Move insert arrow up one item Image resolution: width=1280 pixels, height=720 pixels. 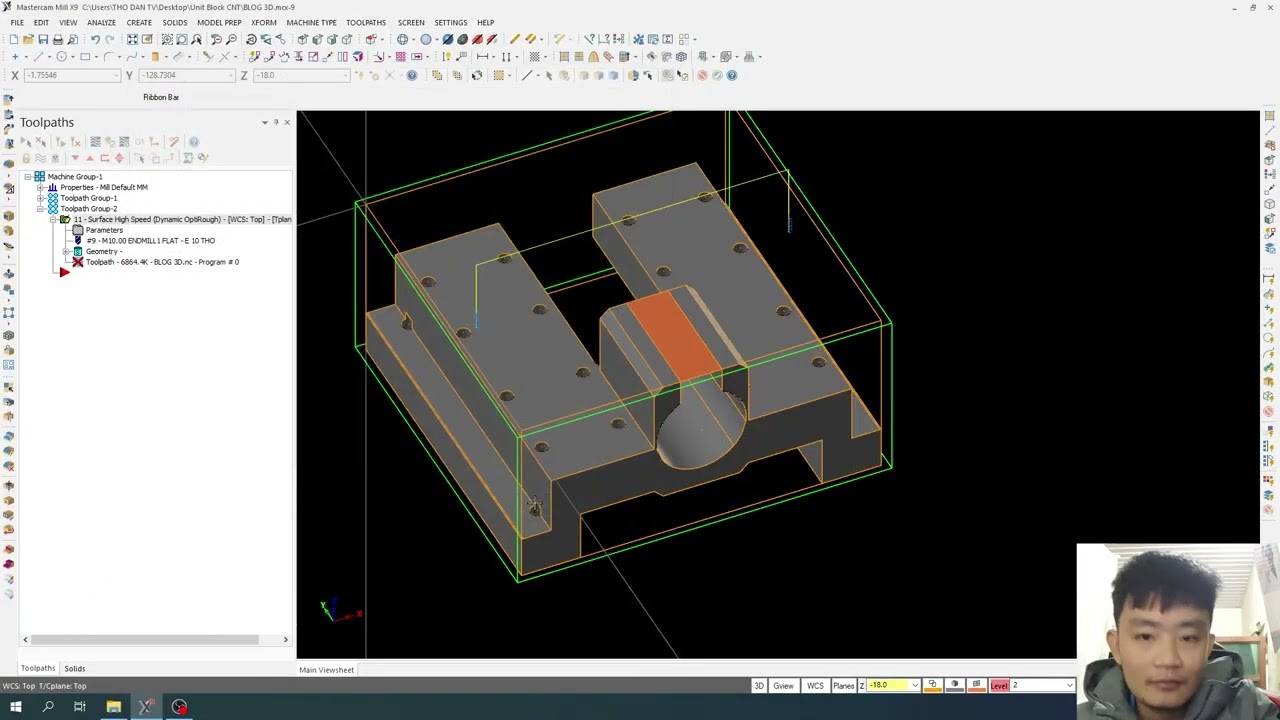tap(90, 158)
